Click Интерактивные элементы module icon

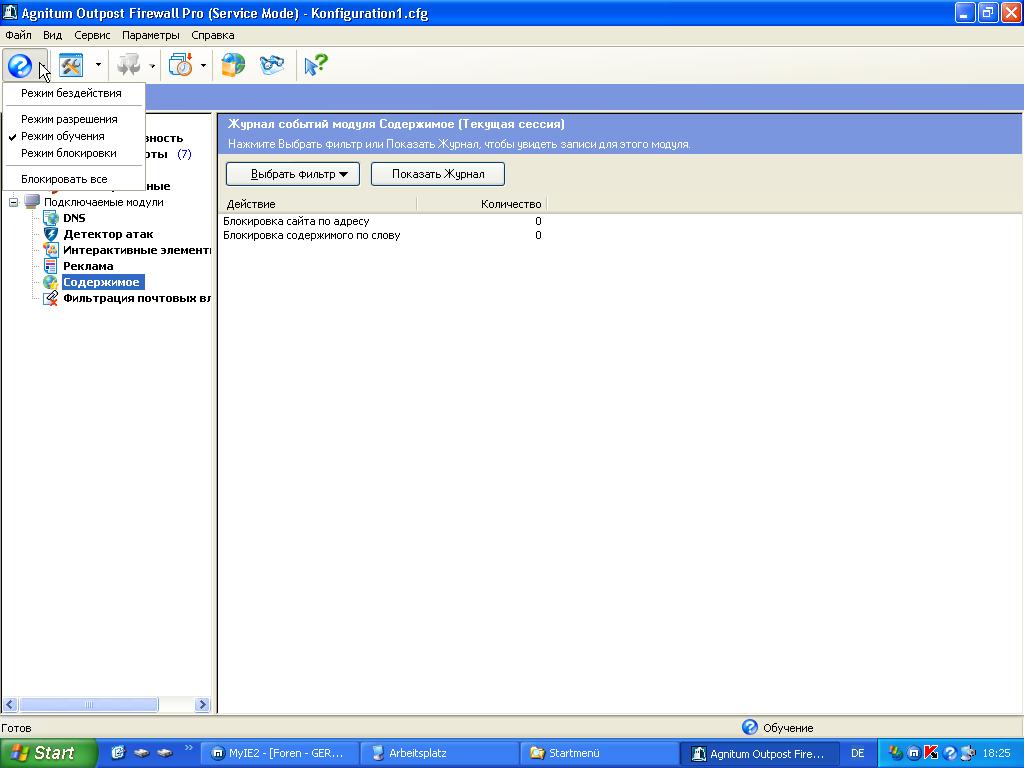pyautogui.click(x=50, y=250)
